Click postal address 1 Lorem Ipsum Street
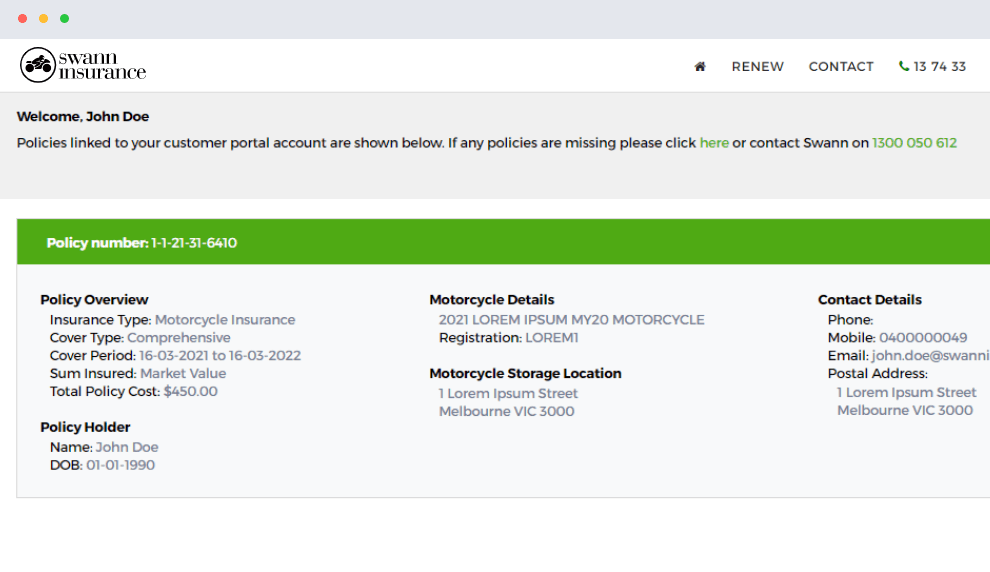 [x=907, y=392]
